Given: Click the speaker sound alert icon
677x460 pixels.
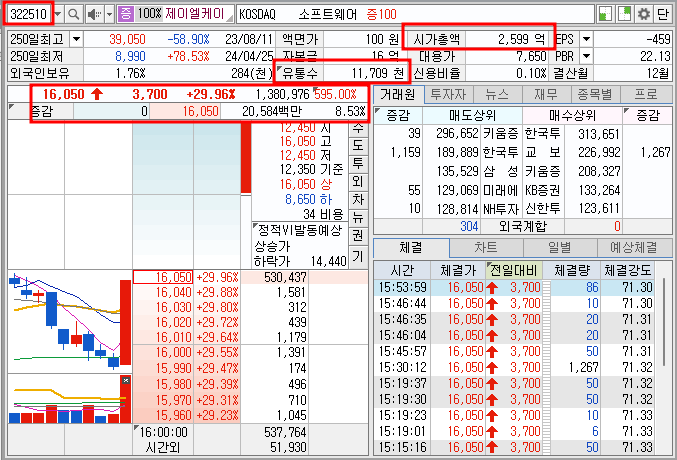Looking at the screenshot, I should [94, 14].
